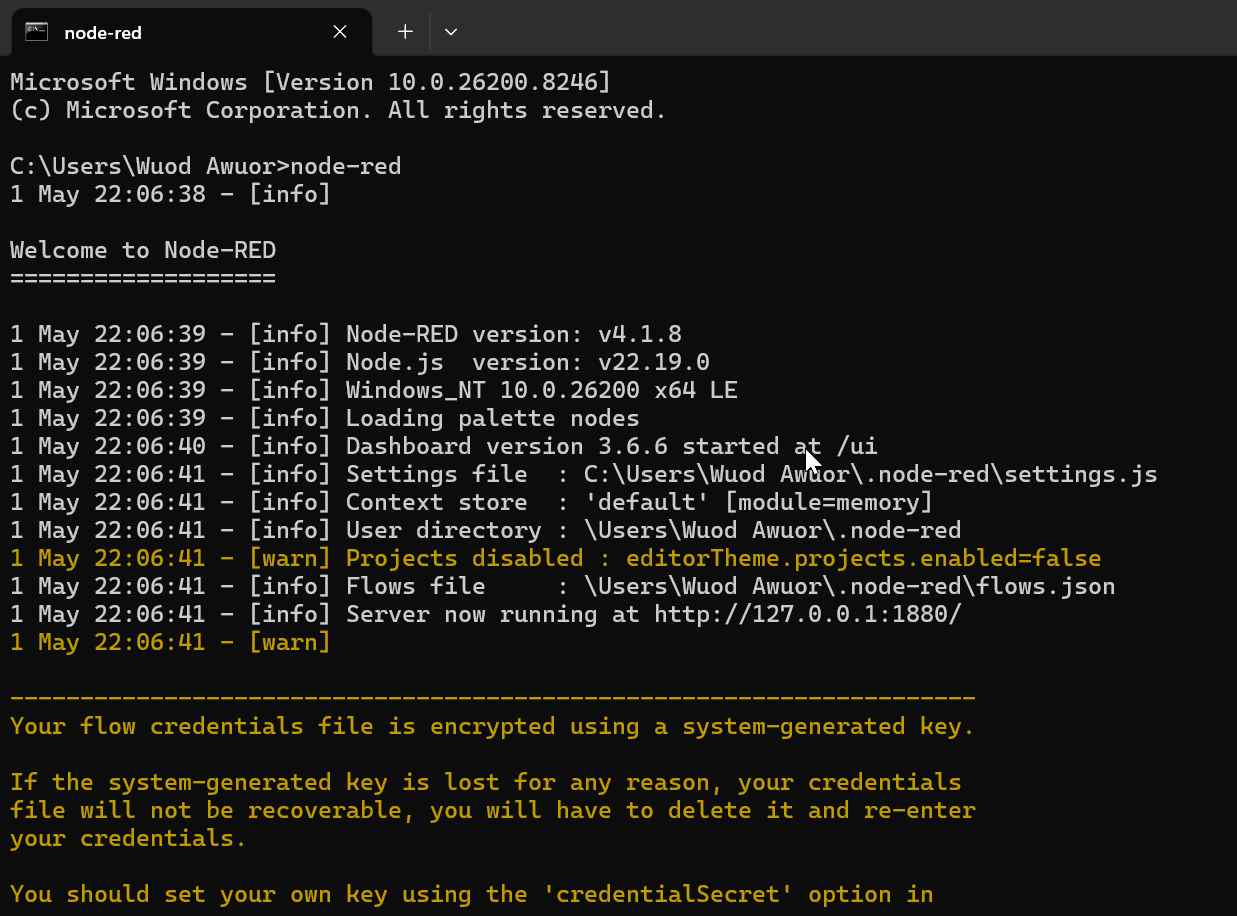Click the settings.js file path

coord(871,474)
